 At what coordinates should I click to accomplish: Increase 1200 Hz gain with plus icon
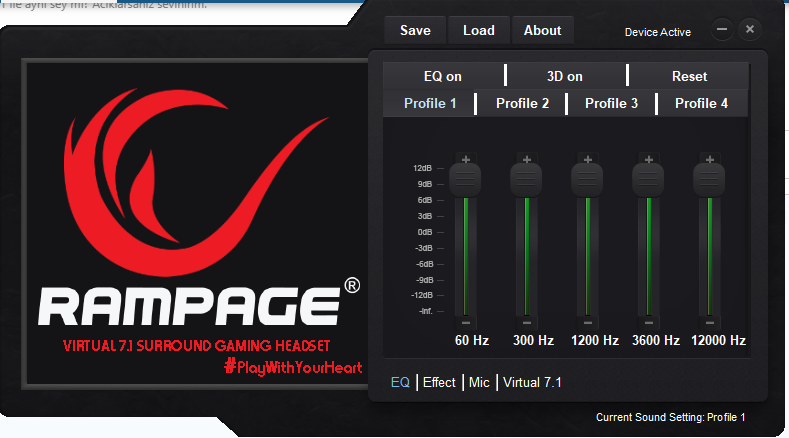click(588, 159)
